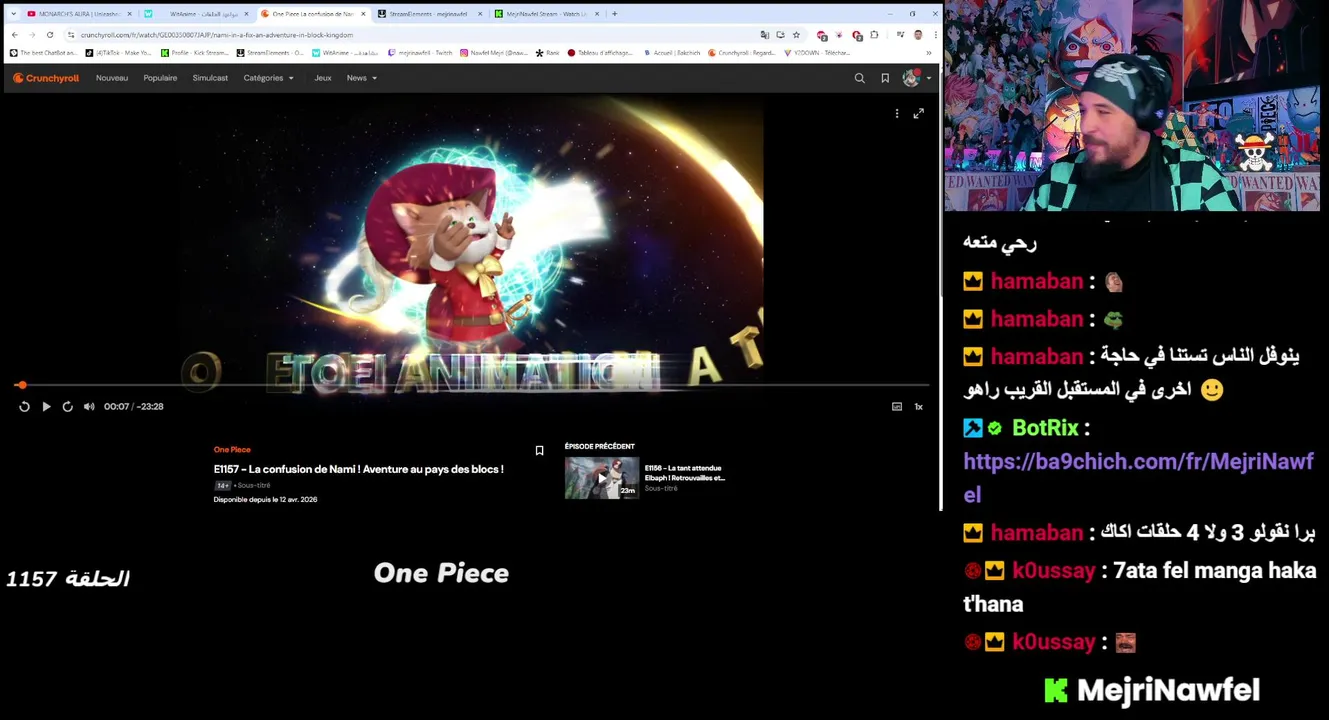1329x720 pixels.
Task: Expand the Catégories dropdown
Action: tap(268, 78)
